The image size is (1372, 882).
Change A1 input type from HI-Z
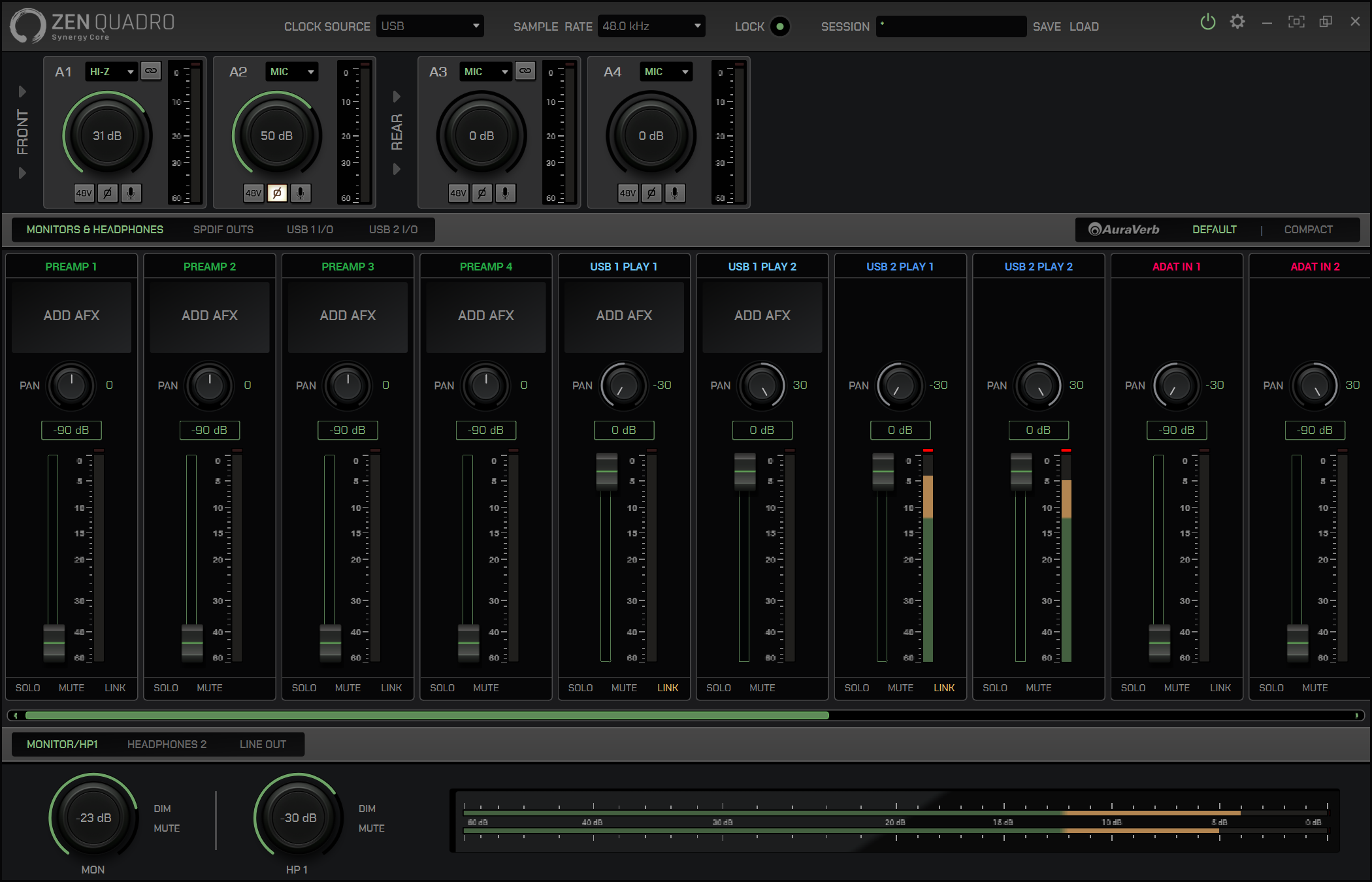(x=111, y=71)
